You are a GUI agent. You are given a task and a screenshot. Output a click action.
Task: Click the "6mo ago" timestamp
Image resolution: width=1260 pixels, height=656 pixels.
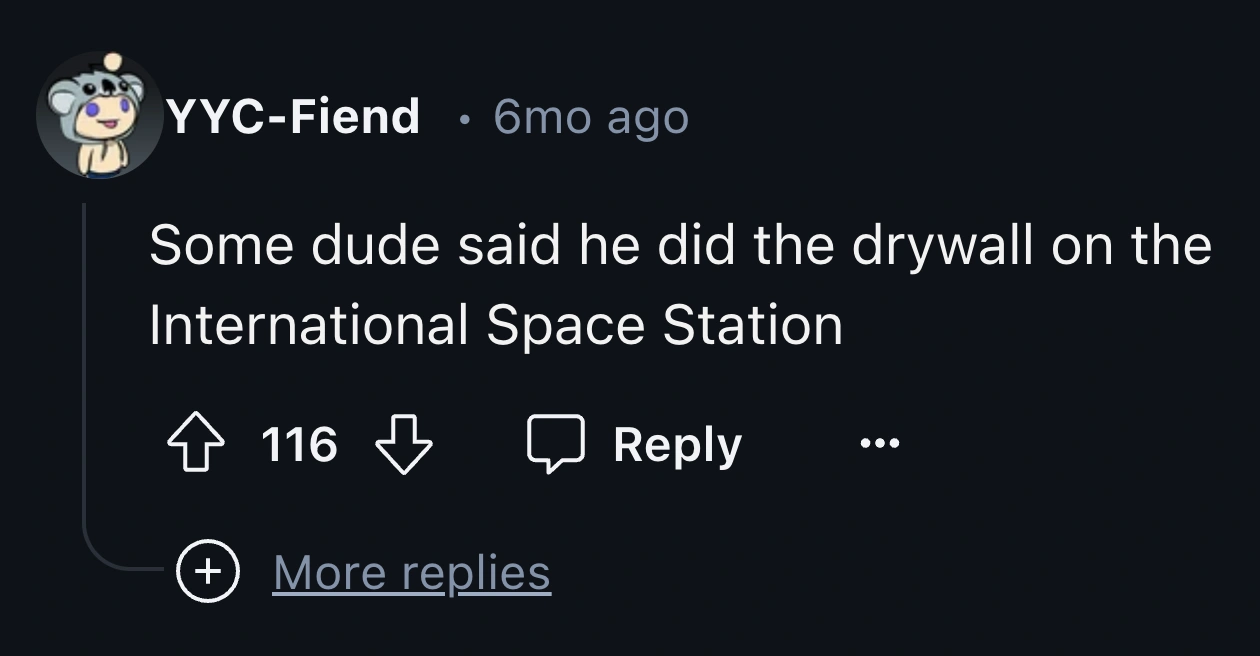(591, 117)
